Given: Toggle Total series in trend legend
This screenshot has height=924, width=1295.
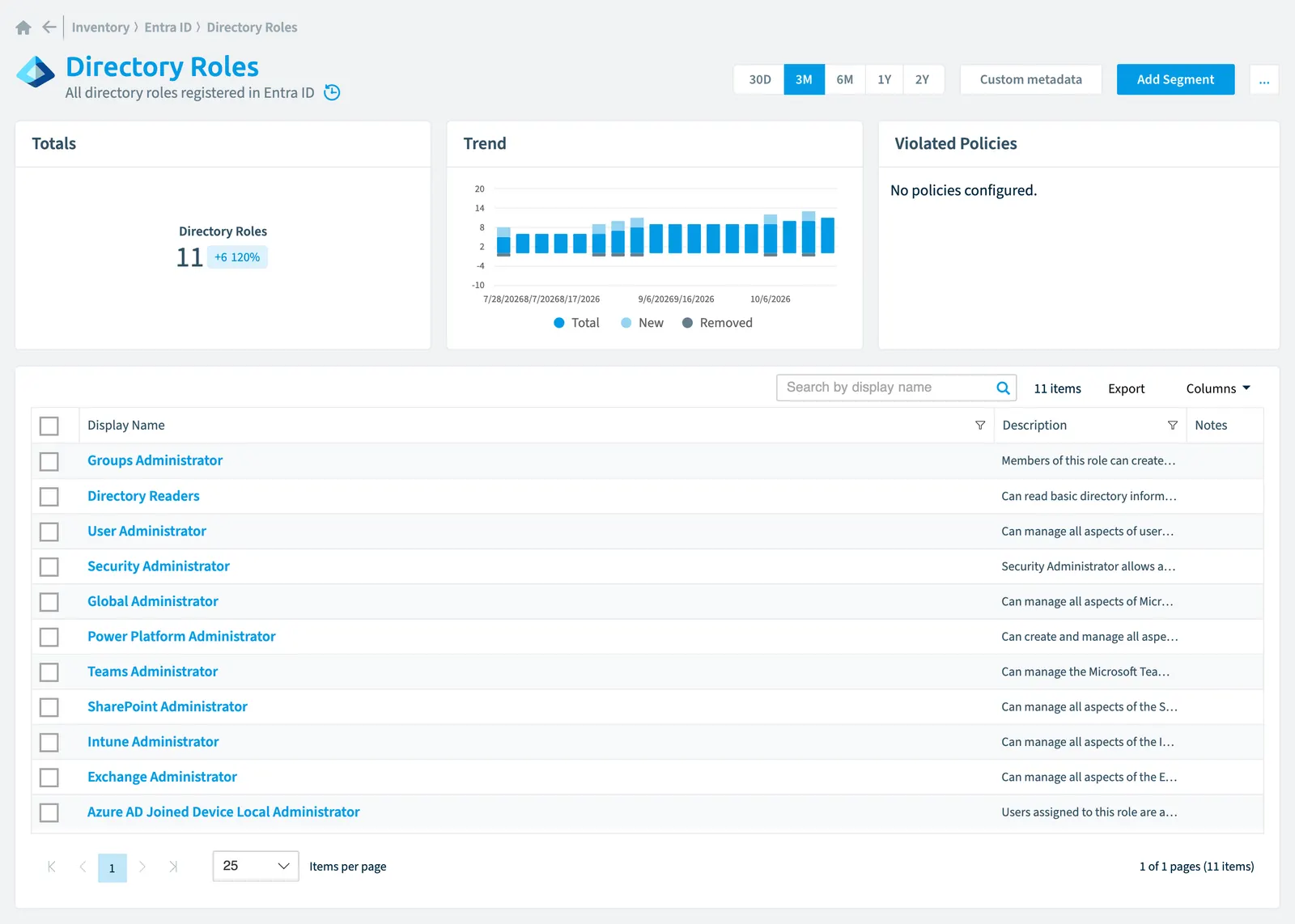Looking at the screenshot, I should (576, 323).
